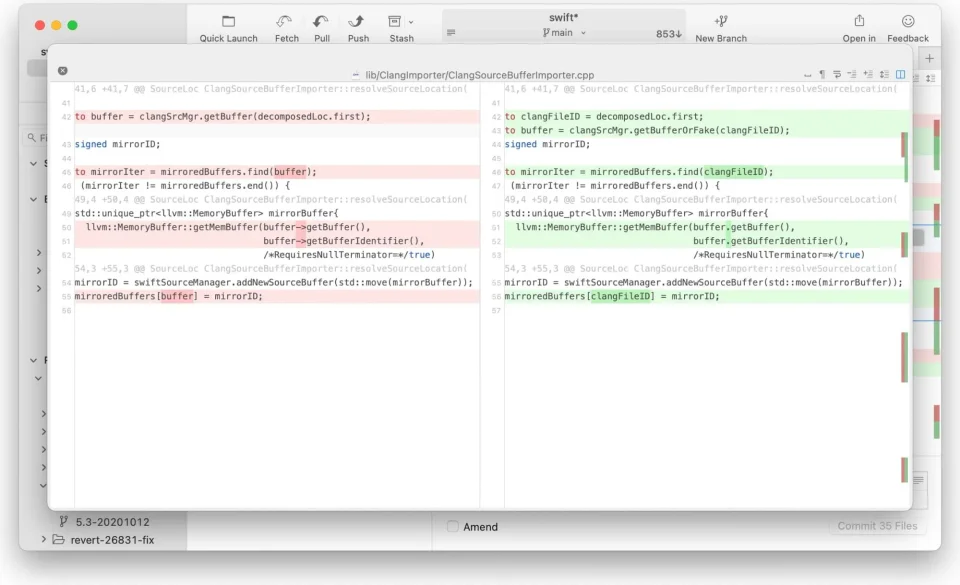Toggle ignore whitespace in the diff header

(x=807, y=75)
